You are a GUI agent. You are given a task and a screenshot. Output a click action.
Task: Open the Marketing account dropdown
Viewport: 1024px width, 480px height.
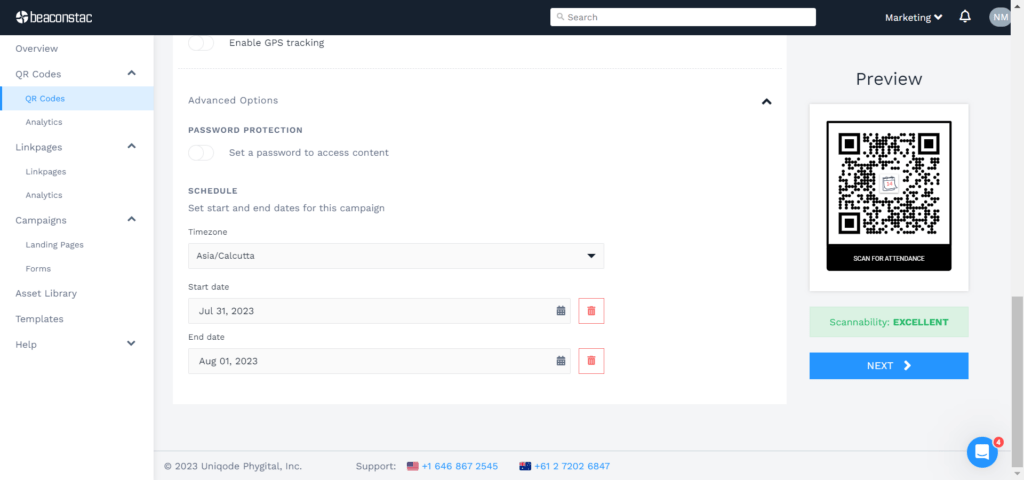[x=913, y=18]
